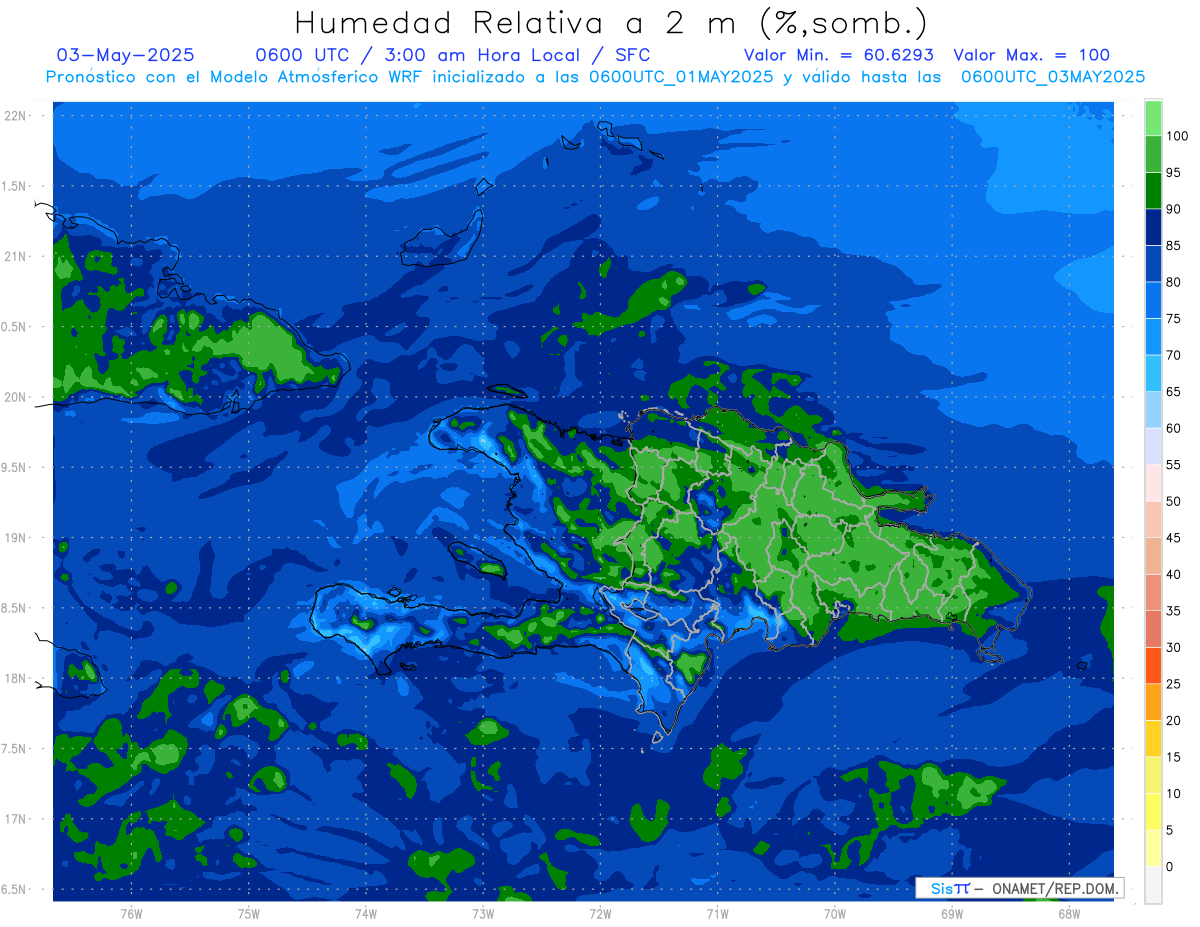
Task: Click legend value label "30"
Action: coord(1173,647)
